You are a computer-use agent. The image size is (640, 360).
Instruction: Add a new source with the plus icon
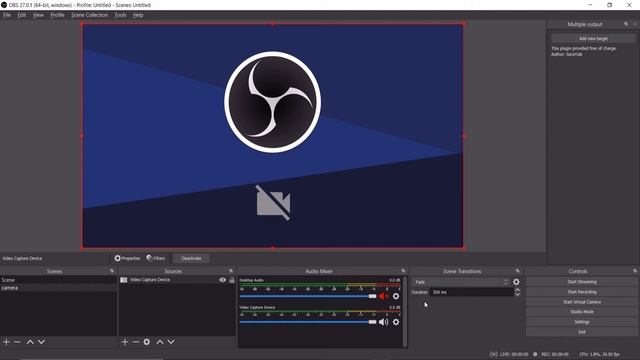coord(125,342)
